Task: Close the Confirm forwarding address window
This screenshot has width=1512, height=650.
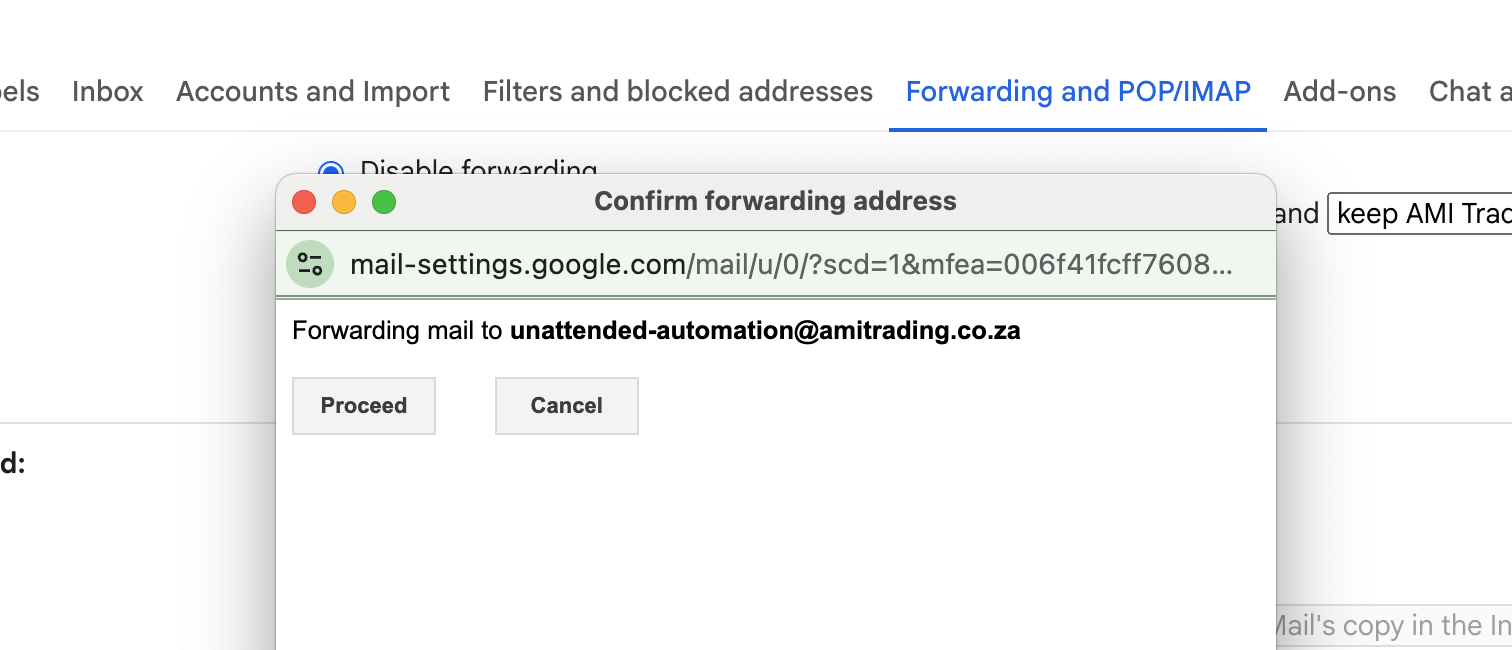Action: tap(304, 202)
